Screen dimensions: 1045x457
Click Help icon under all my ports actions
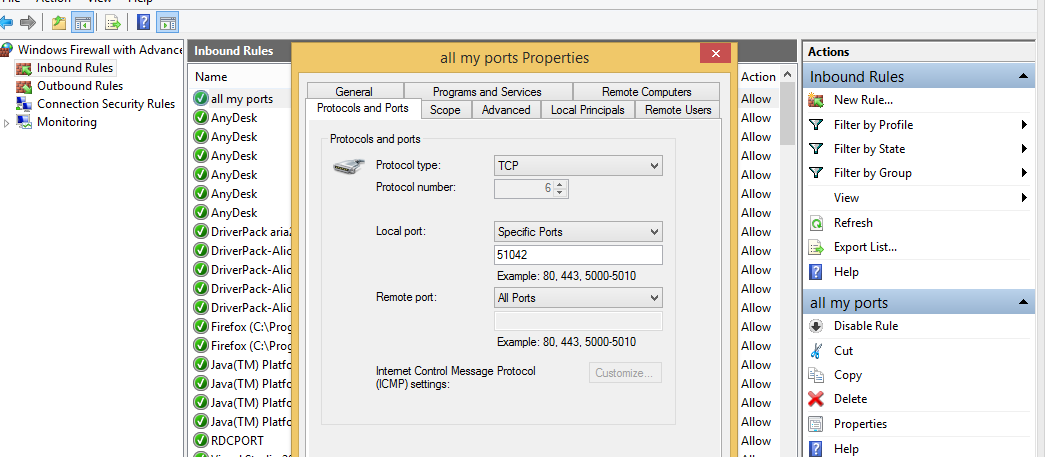(x=816, y=448)
